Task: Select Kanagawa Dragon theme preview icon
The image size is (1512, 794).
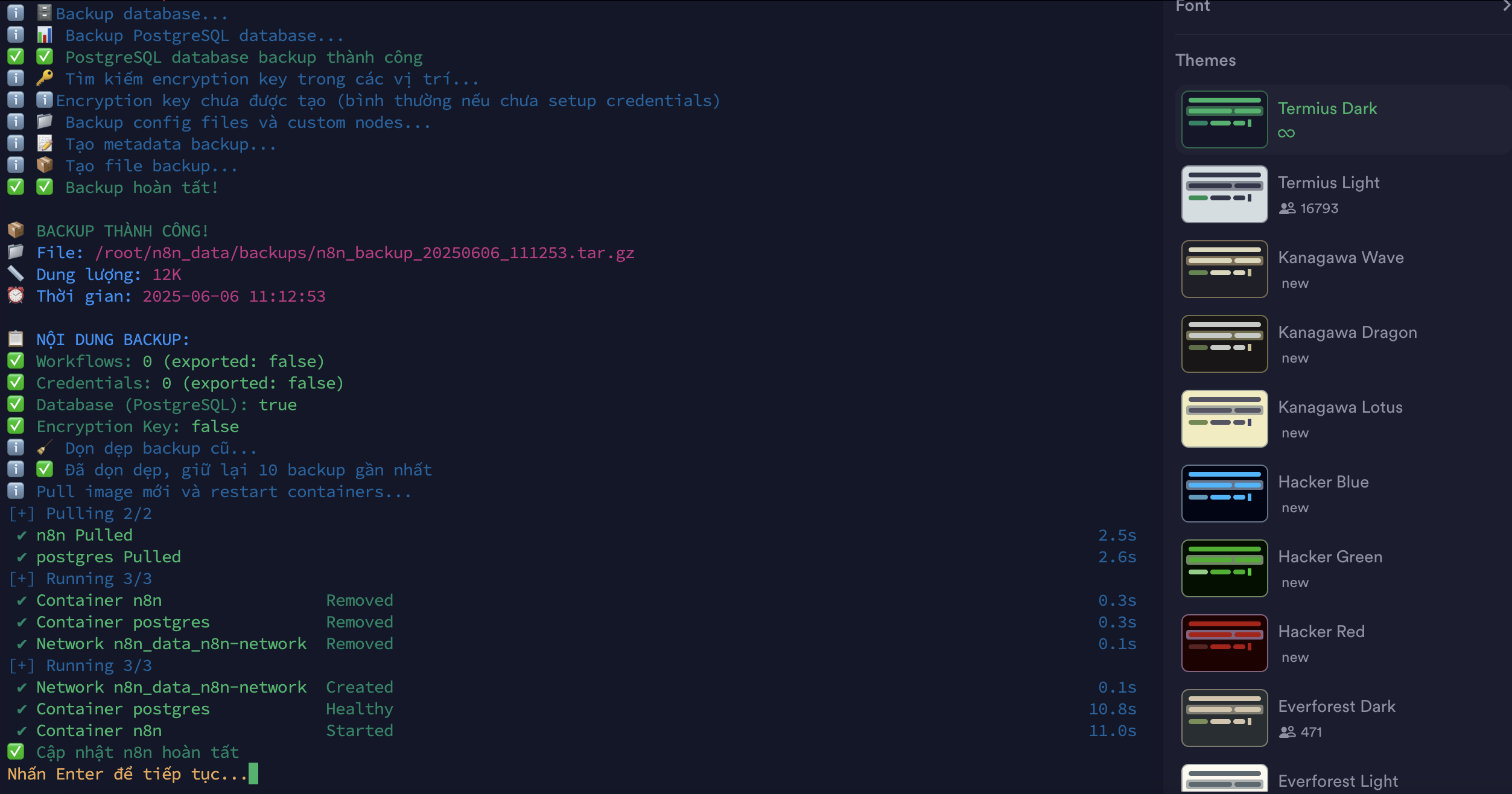Action: (1224, 344)
